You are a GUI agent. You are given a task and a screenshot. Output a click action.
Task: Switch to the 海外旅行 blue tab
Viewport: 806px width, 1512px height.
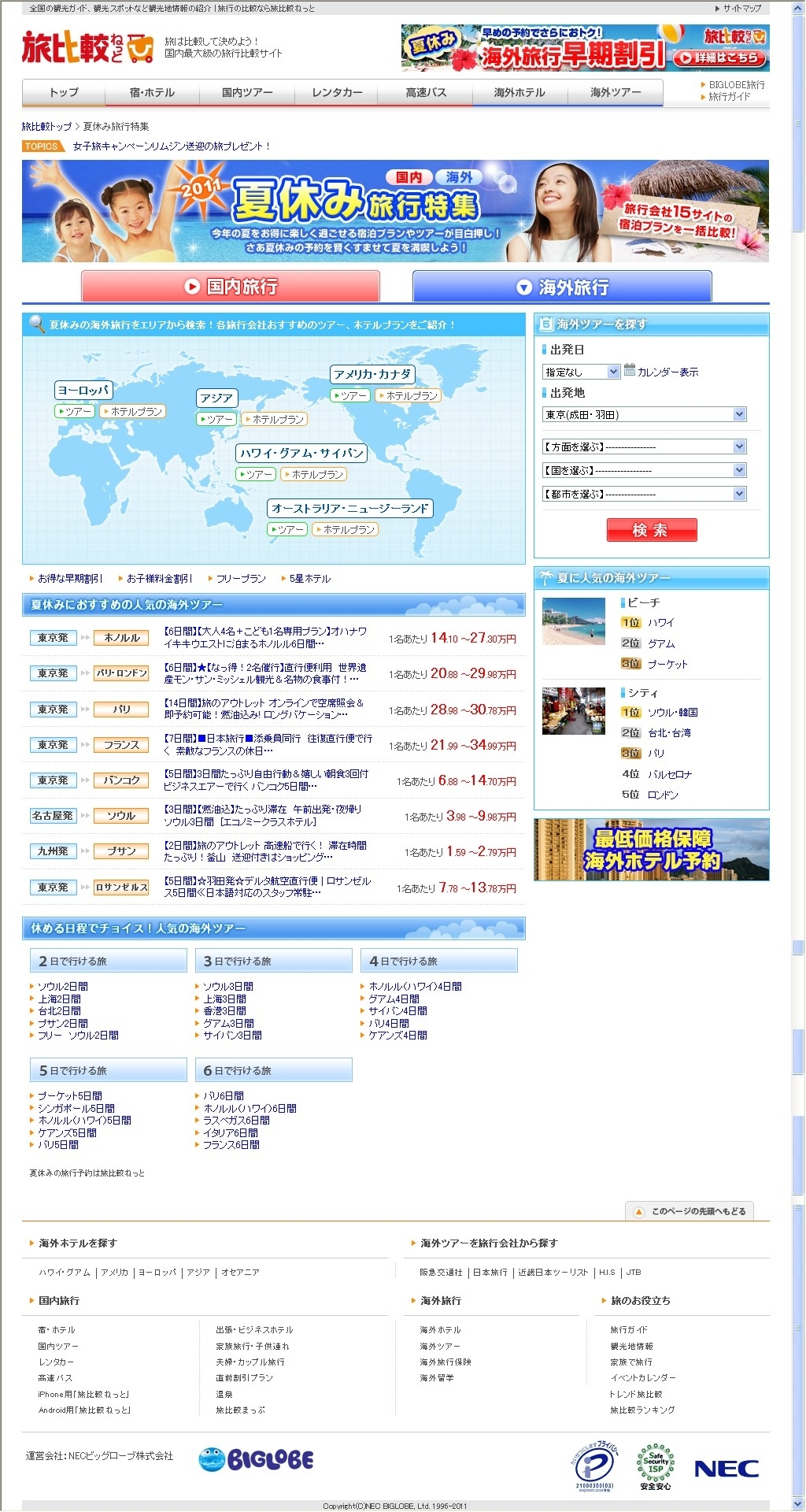pos(562,287)
